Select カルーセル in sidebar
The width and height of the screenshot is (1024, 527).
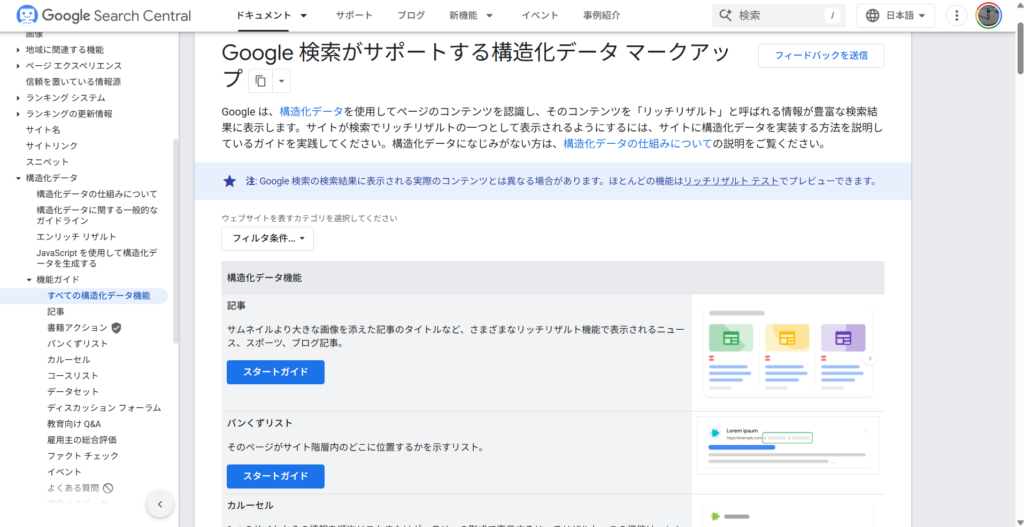[69, 360]
